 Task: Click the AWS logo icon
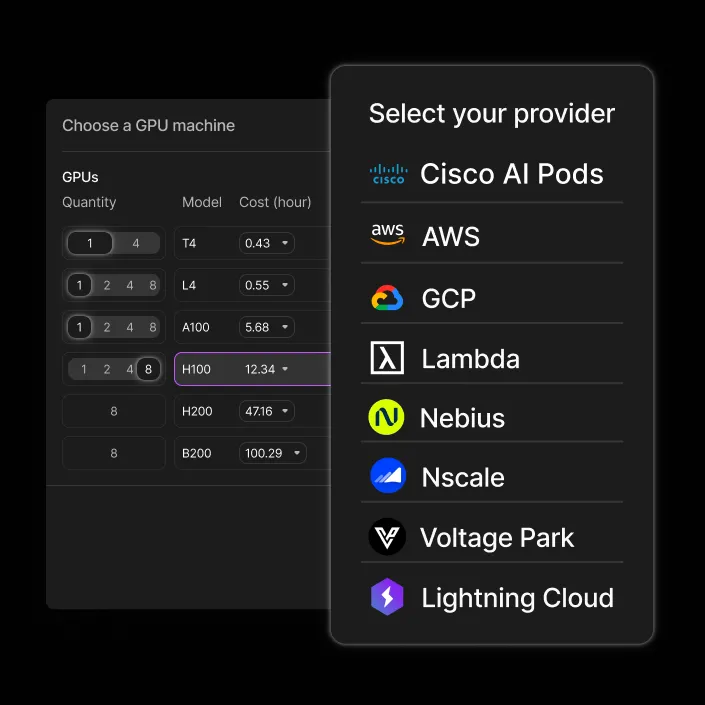(x=388, y=234)
